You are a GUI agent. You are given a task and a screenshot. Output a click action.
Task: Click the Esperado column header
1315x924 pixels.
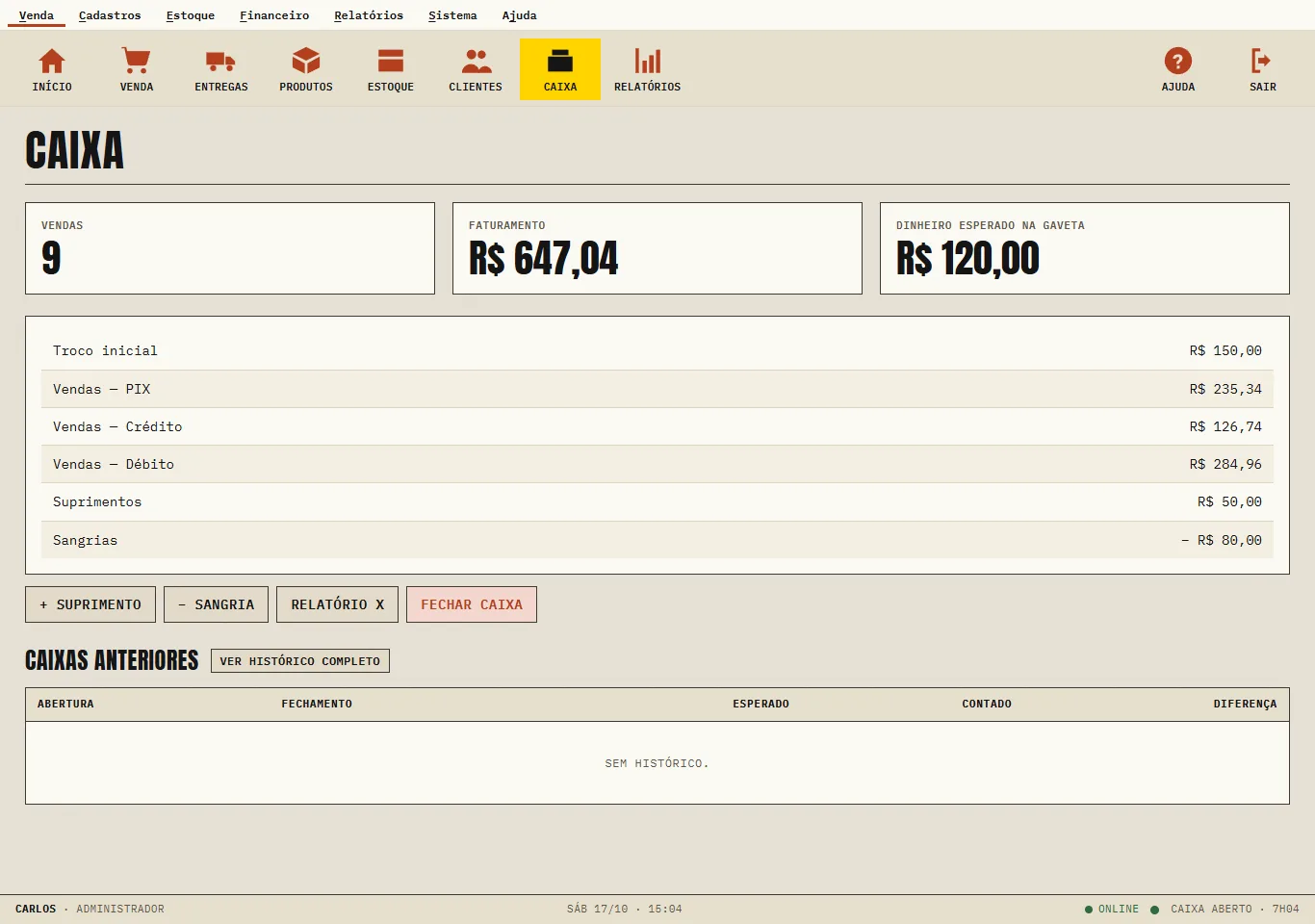click(x=761, y=705)
